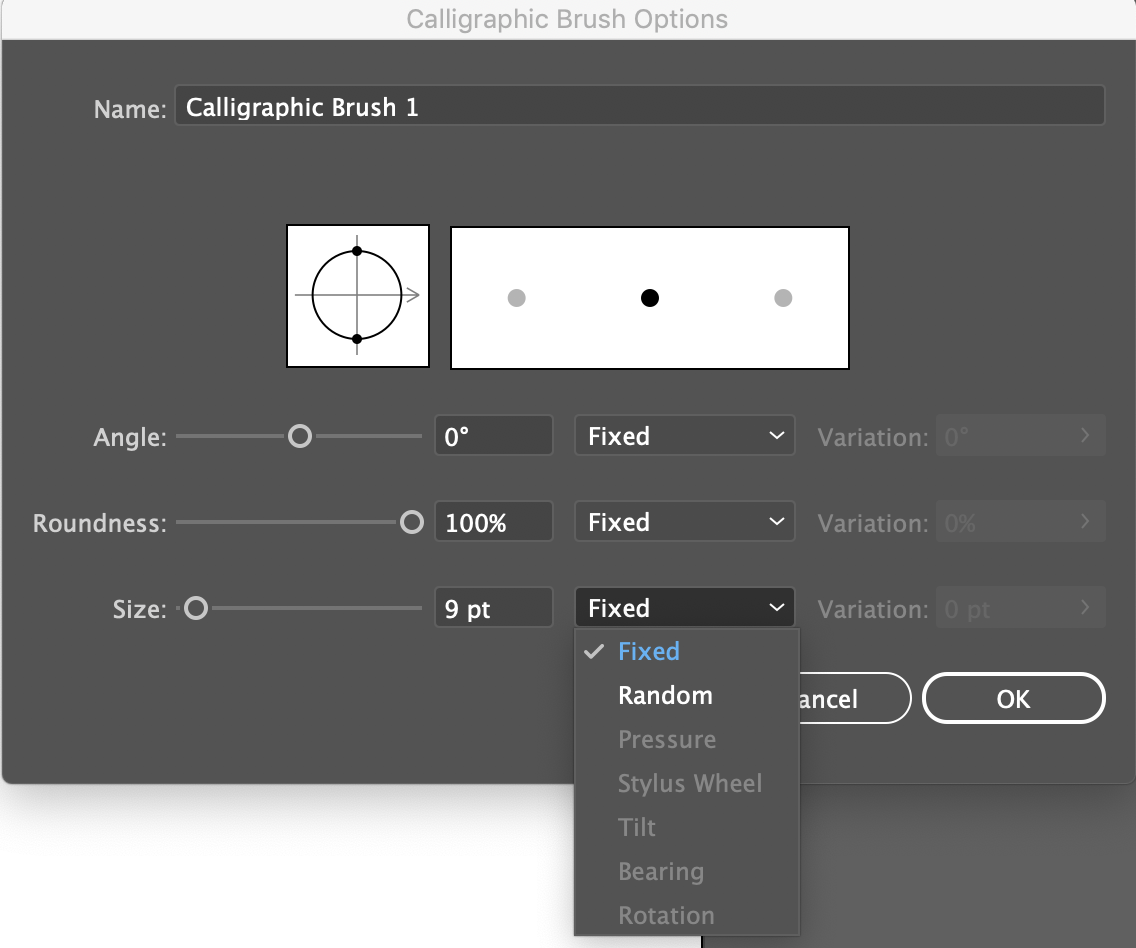Click the brush angle preview circle
This screenshot has width=1136, height=948.
357,296
